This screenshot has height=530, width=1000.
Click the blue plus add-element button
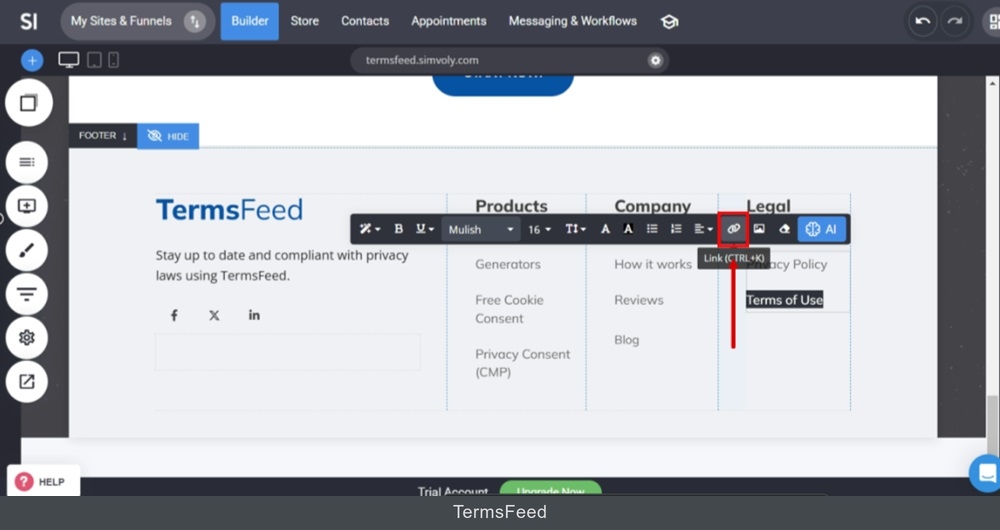point(32,61)
